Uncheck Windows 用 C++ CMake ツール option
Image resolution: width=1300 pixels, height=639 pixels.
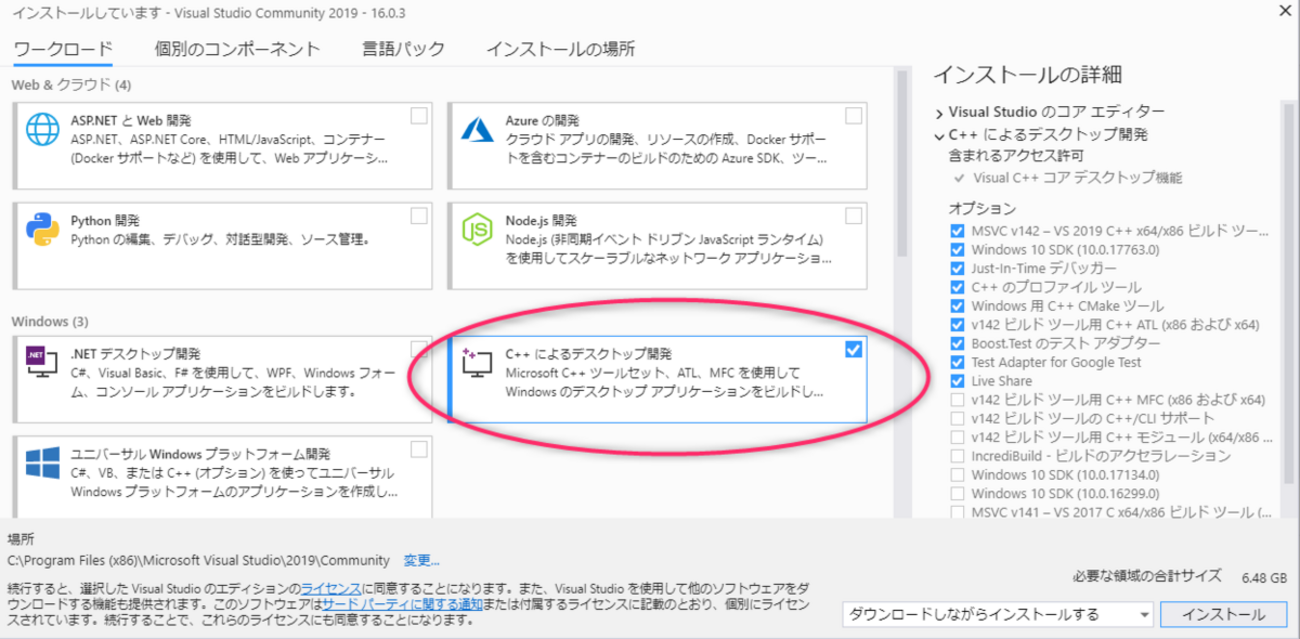point(958,306)
